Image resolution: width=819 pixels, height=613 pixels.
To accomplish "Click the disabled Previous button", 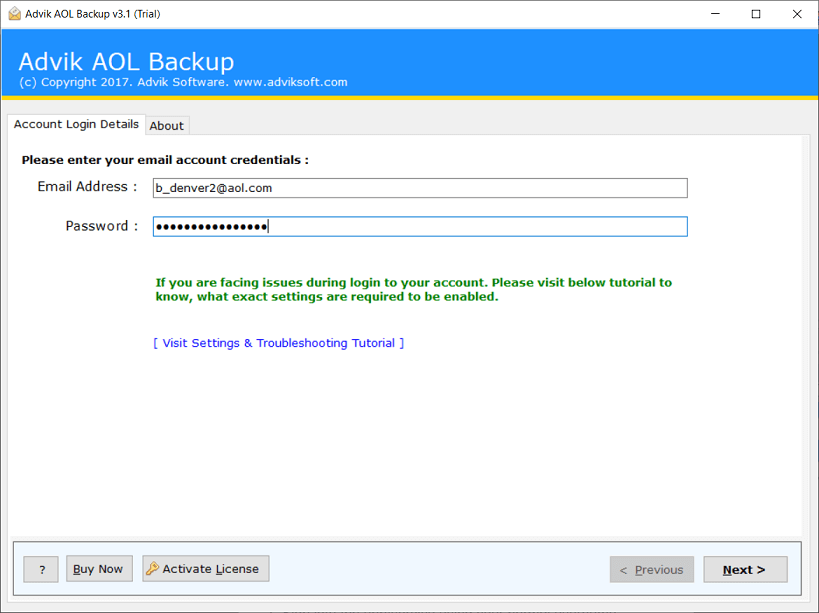I will pyautogui.click(x=651, y=569).
